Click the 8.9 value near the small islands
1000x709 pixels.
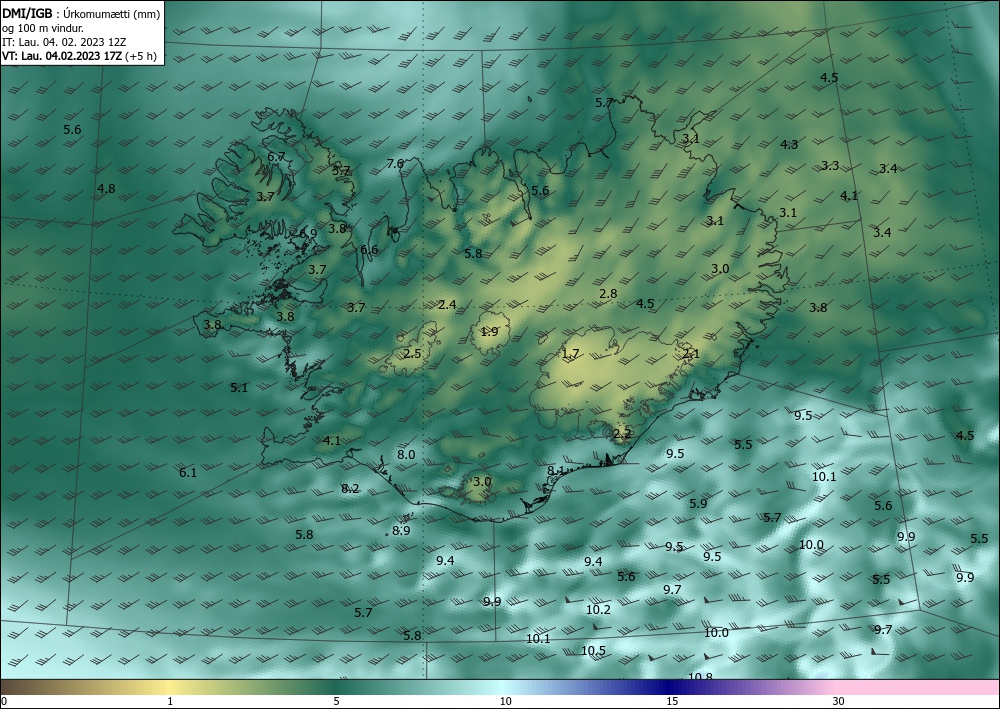(x=401, y=530)
